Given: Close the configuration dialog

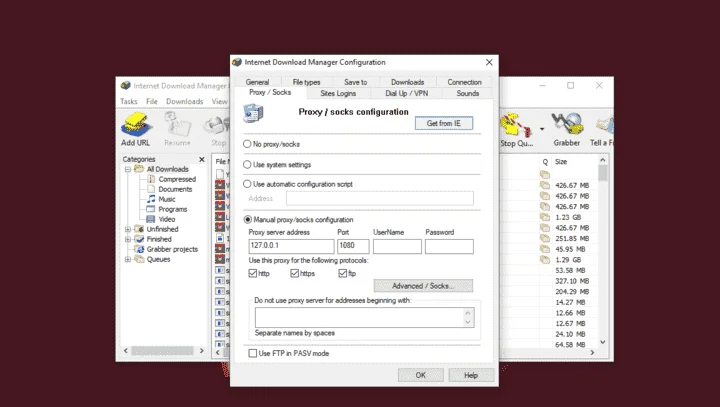Looking at the screenshot, I should point(489,62).
